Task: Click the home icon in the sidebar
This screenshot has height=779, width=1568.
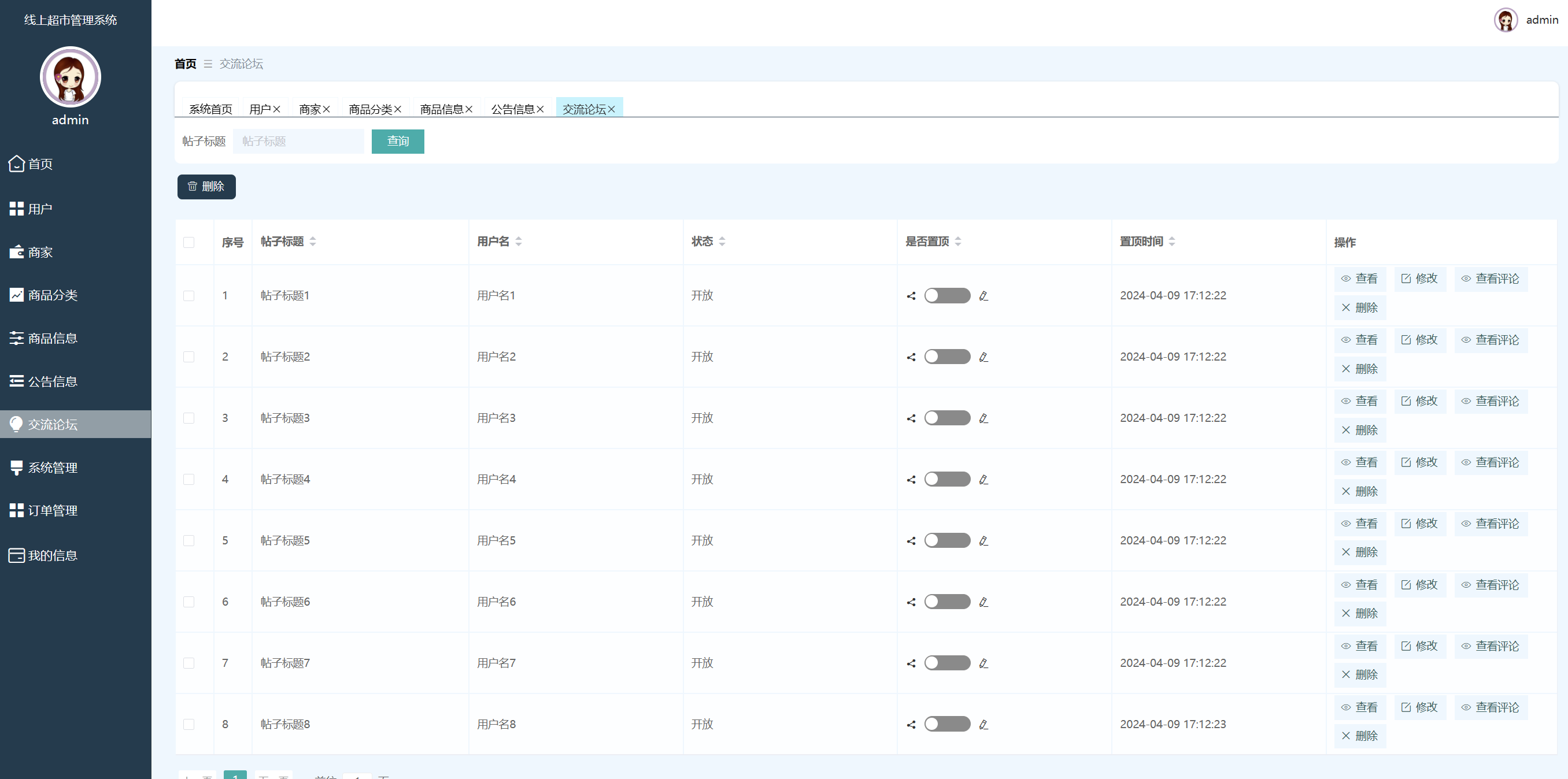Action: (x=16, y=164)
